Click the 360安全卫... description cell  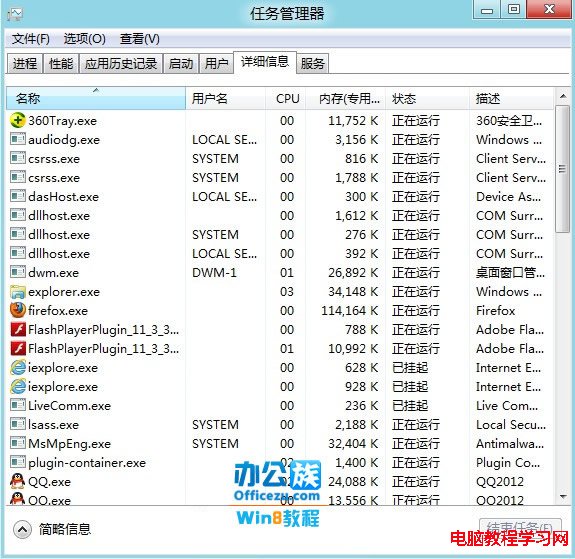[x=509, y=121]
